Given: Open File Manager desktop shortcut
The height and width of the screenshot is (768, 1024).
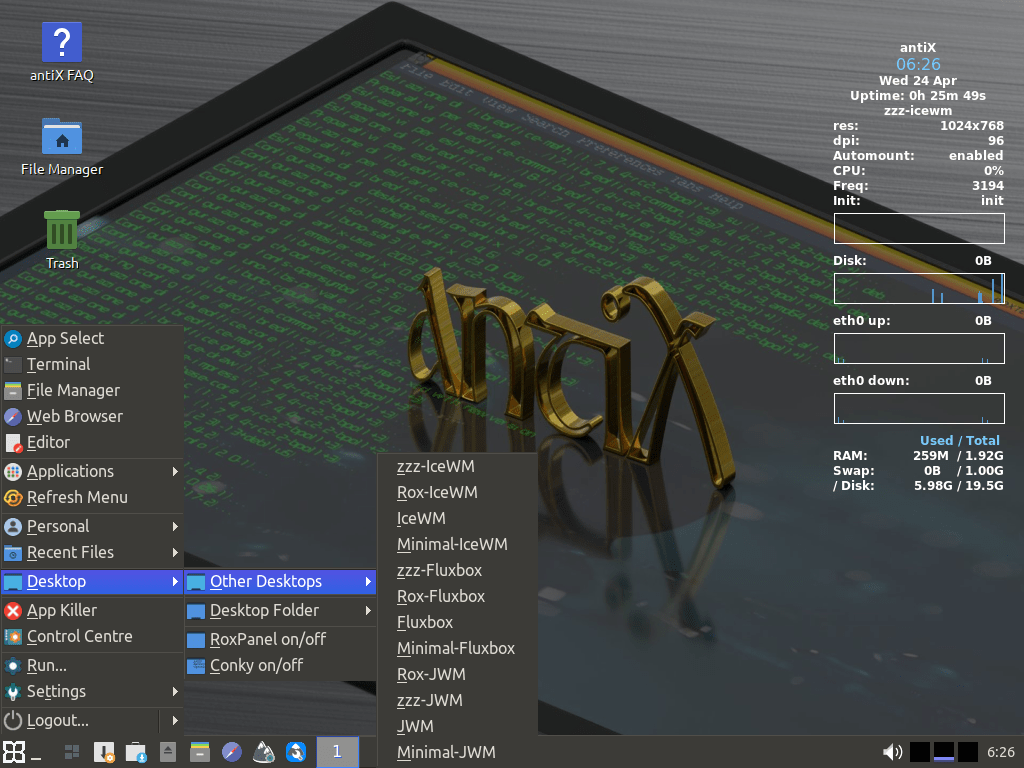Looking at the screenshot, I should pyautogui.click(x=61, y=147).
